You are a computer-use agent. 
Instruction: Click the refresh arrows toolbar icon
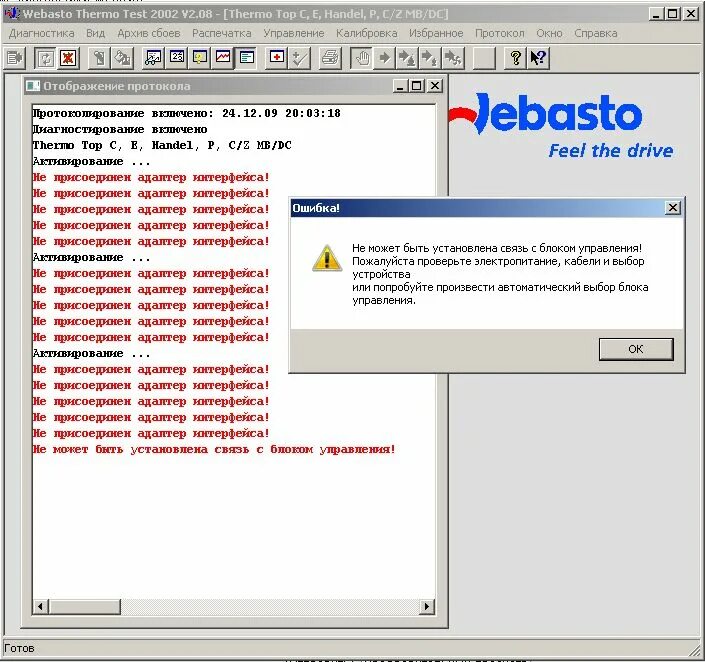pyautogui.click(x=45, y=58)
